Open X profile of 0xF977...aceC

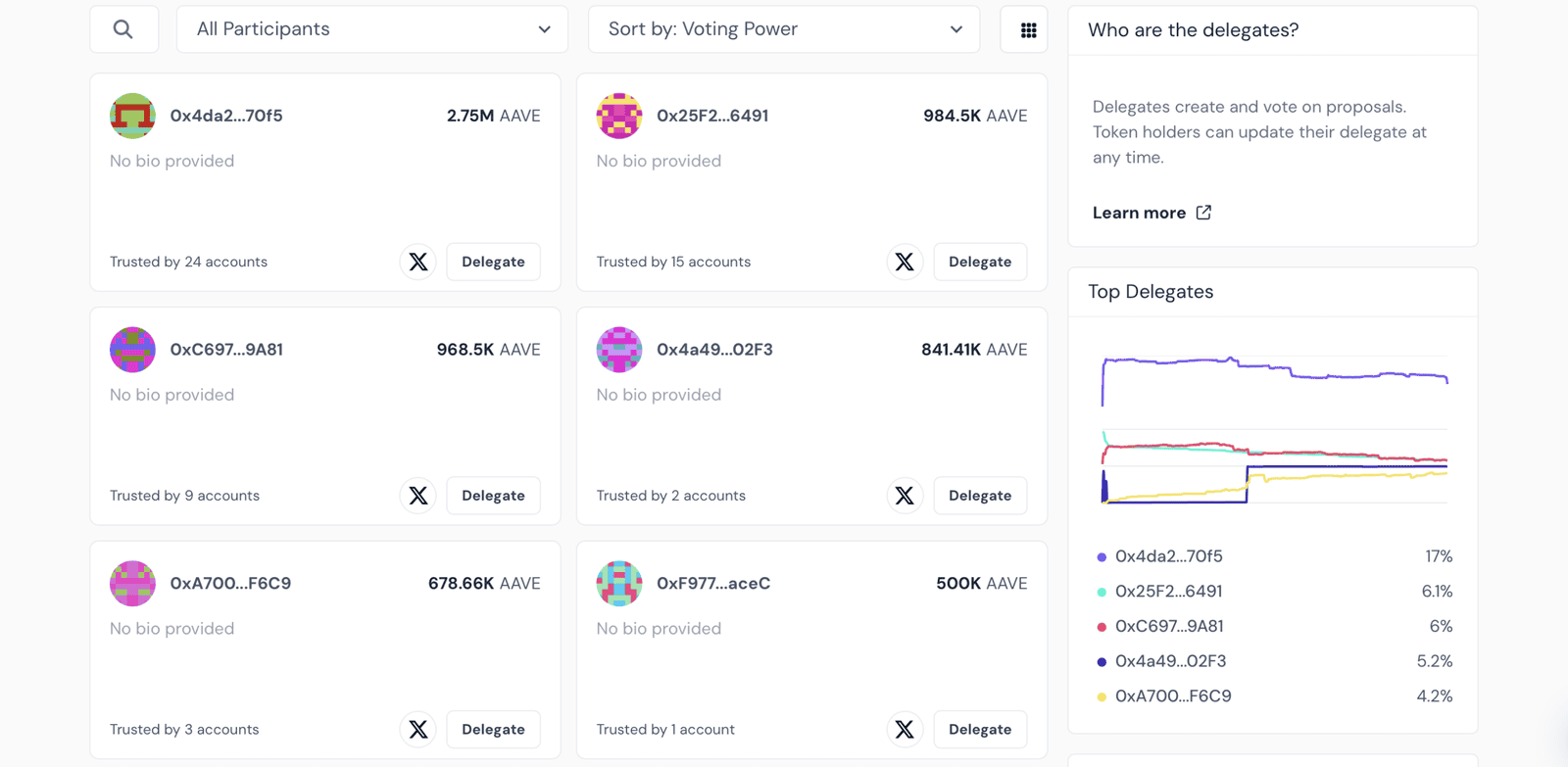(905, 730)
